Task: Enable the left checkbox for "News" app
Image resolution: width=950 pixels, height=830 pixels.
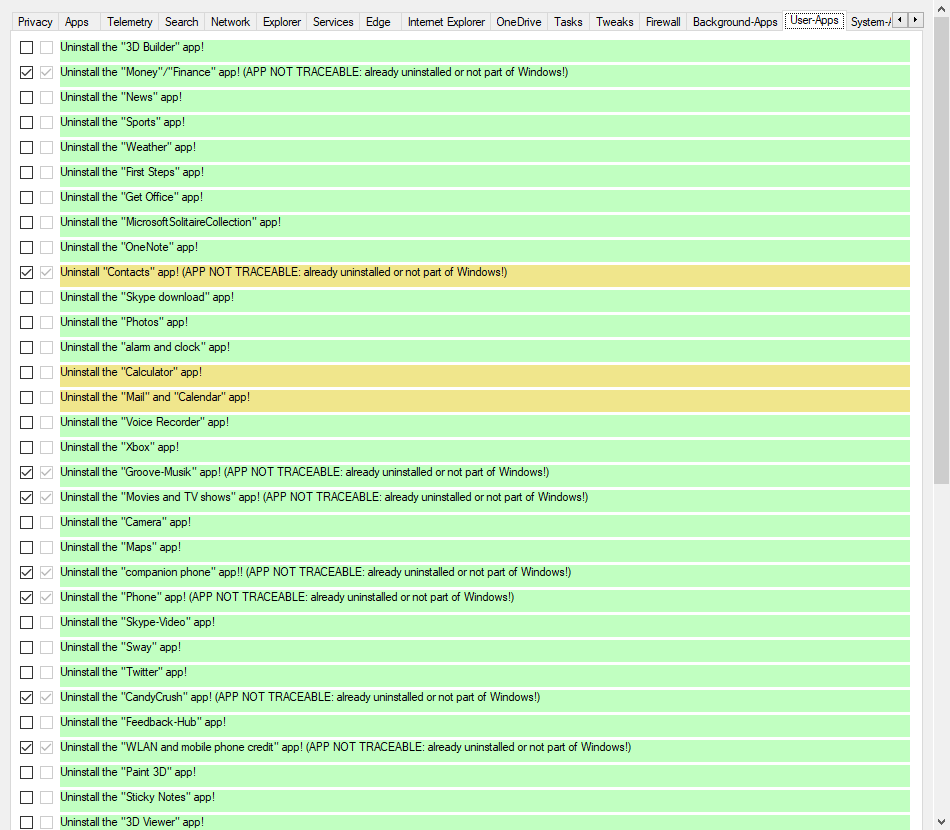Action: tap(27, 97)
